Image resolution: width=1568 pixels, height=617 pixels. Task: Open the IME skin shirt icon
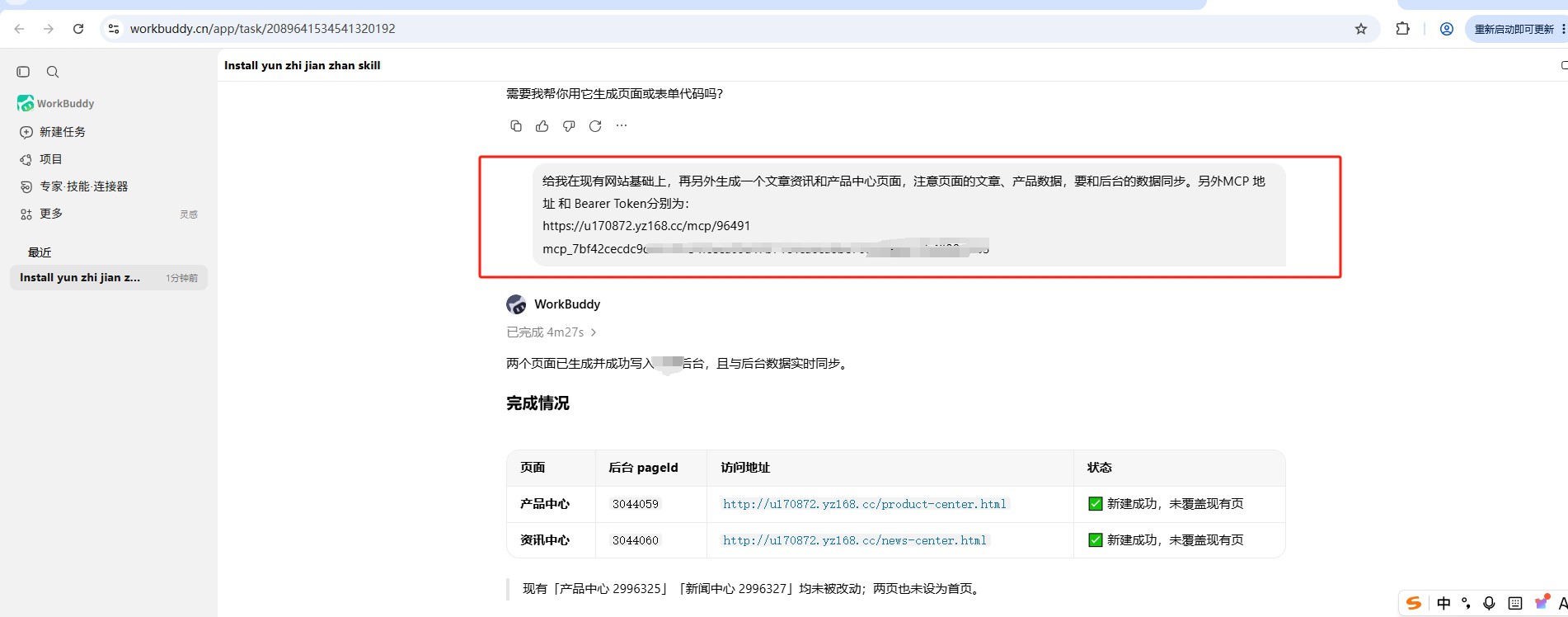point(1541,602)
